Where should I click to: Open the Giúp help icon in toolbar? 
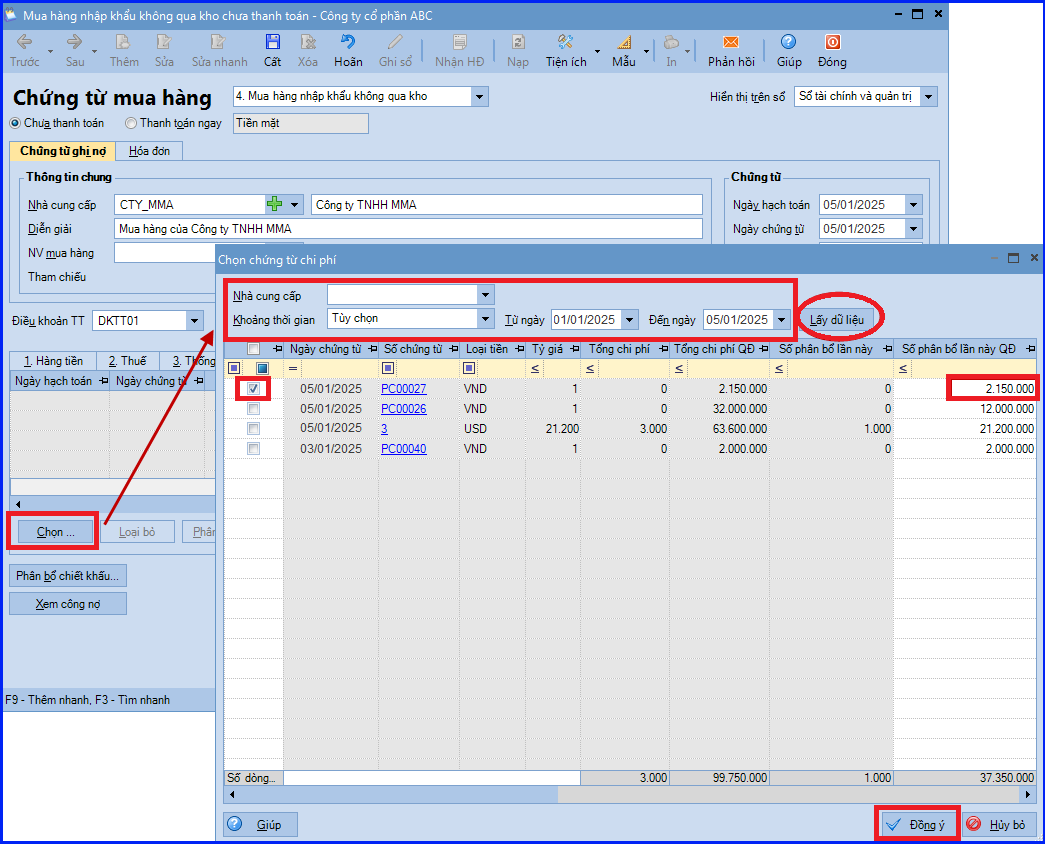click(788, 42)
